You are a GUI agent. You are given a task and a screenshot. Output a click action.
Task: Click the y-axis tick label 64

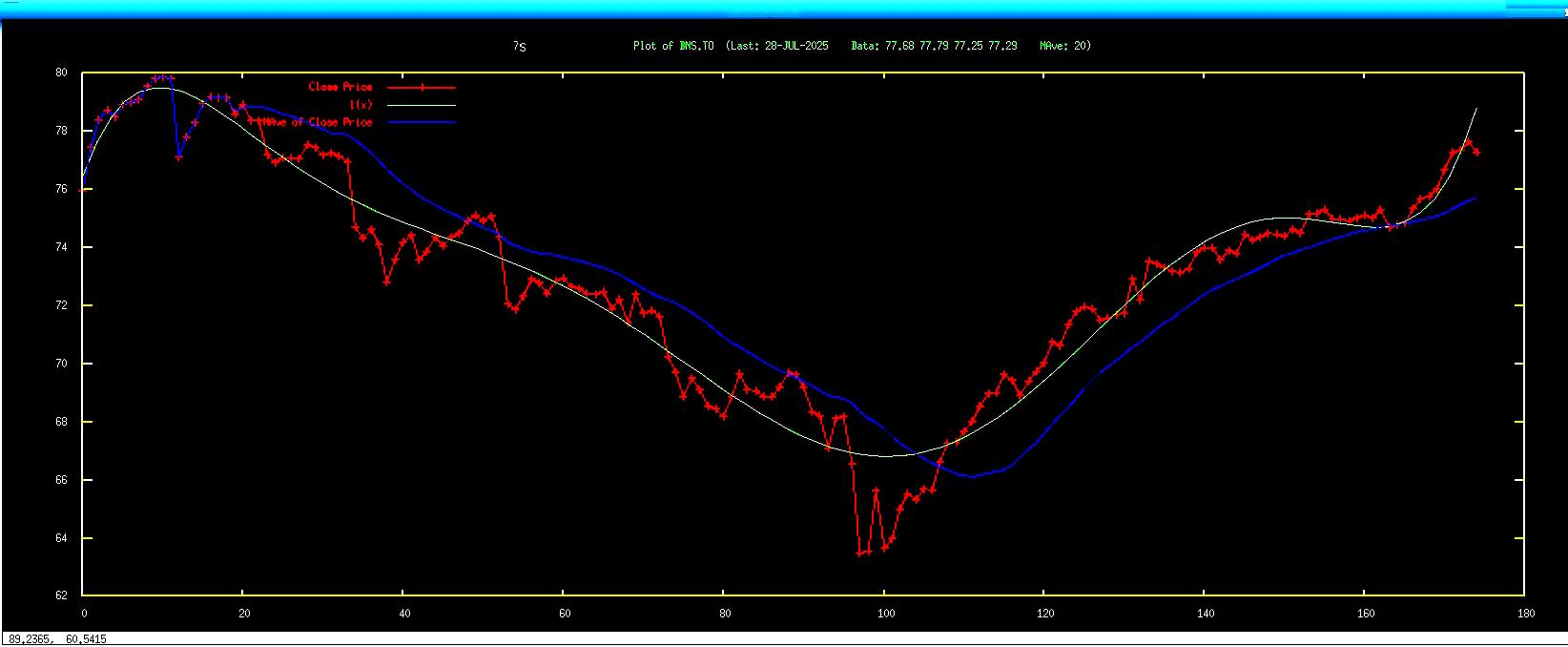[61, 538]
